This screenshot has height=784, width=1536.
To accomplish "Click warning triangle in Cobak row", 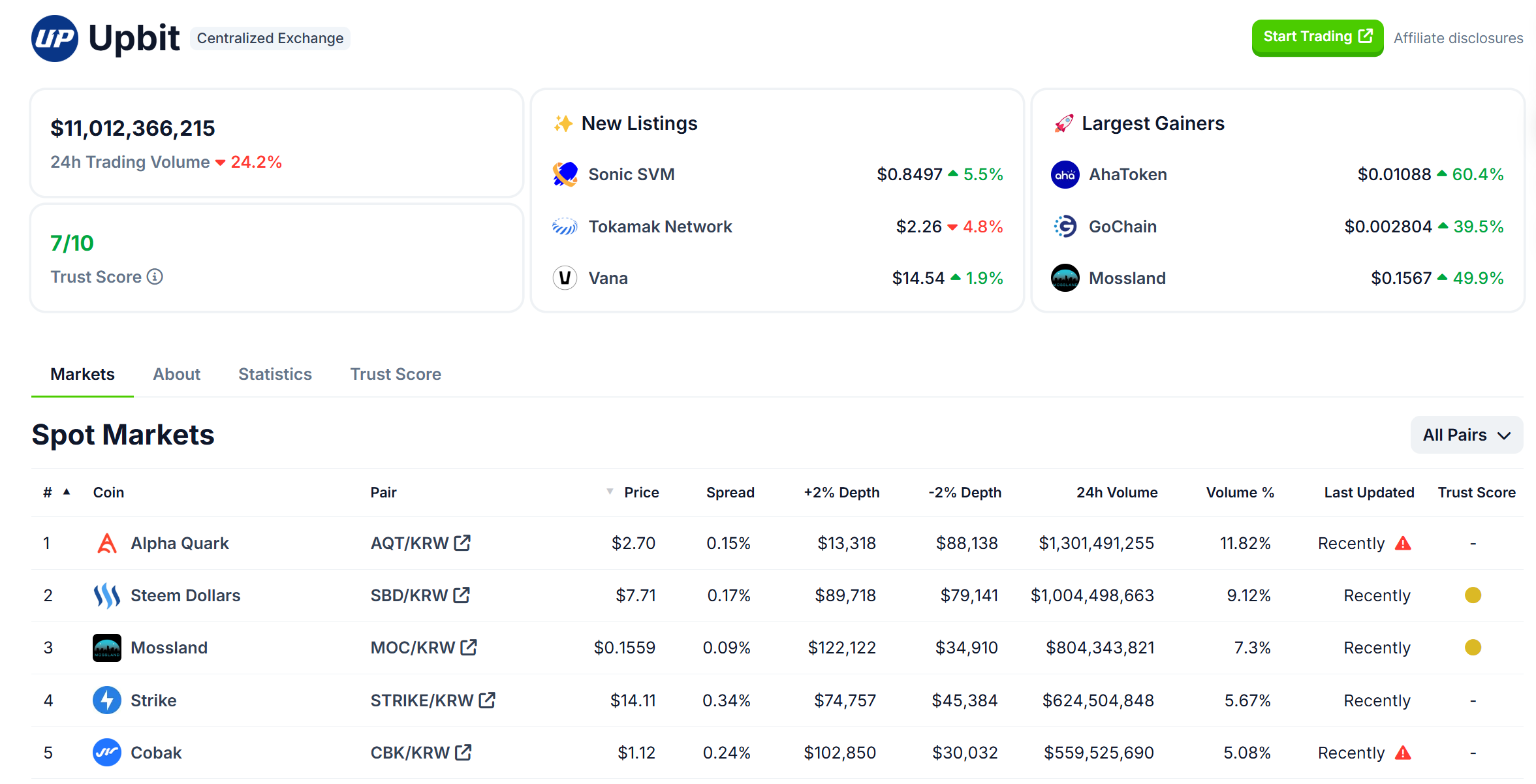I will 1403,753.
